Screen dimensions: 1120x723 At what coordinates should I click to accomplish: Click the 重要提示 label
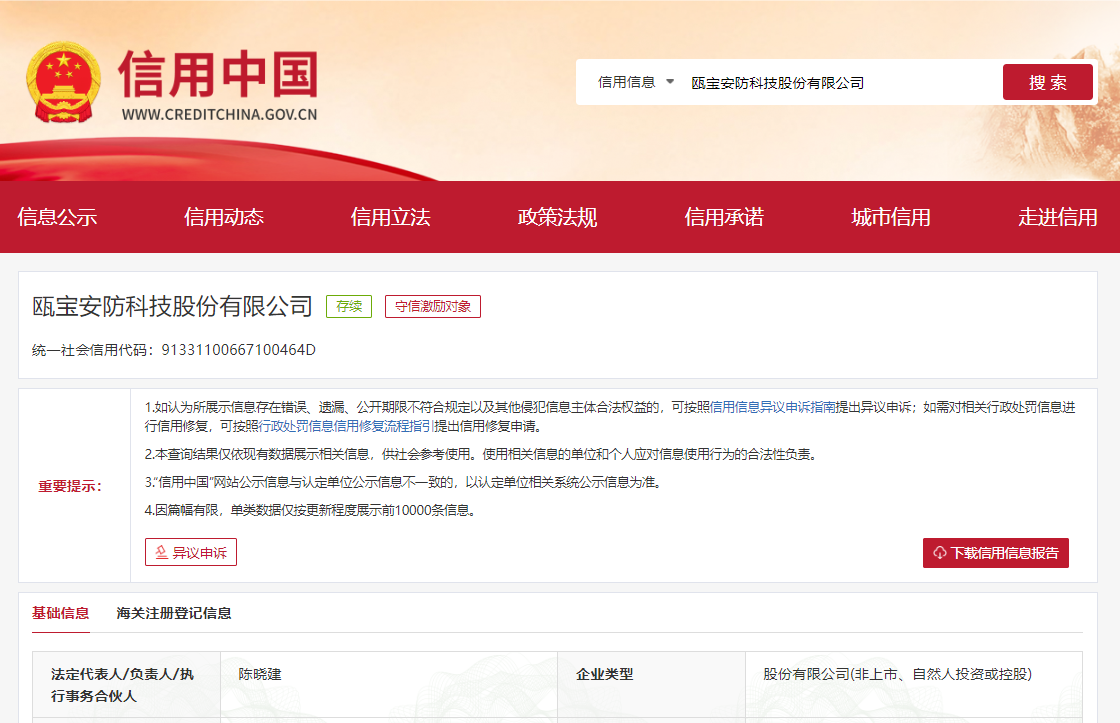[70, 487]
